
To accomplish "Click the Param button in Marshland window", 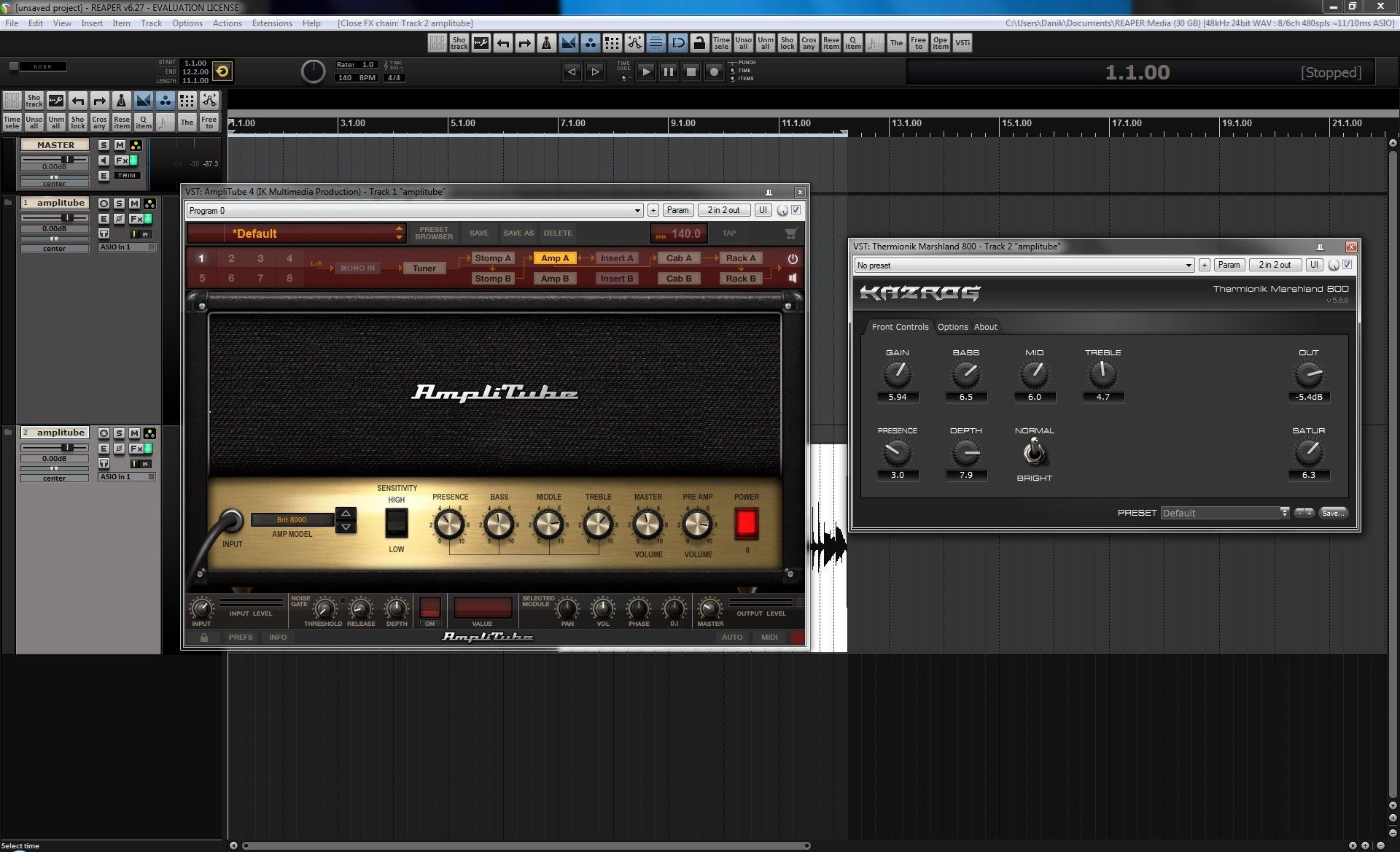I will click(1228, 265).
